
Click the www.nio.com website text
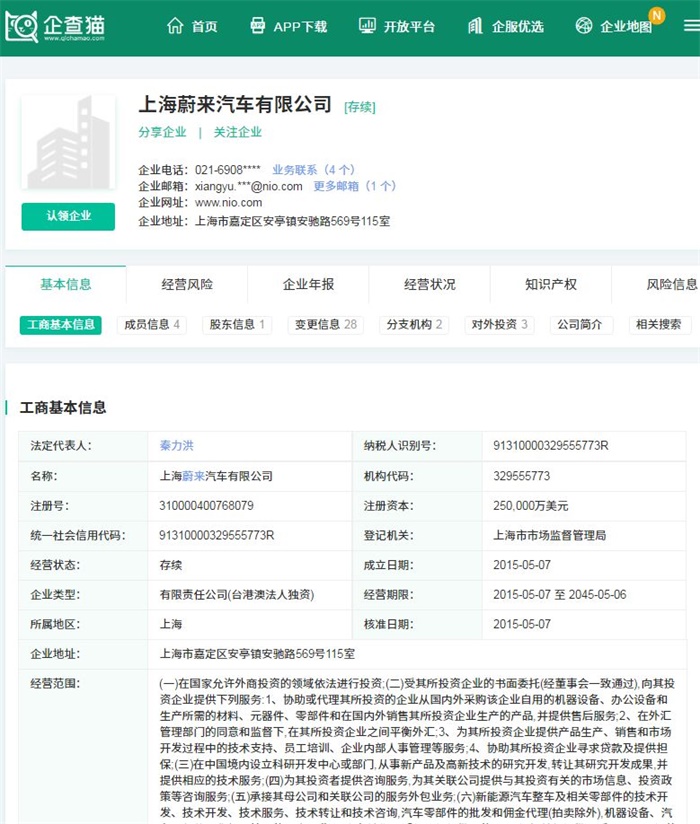229,203
